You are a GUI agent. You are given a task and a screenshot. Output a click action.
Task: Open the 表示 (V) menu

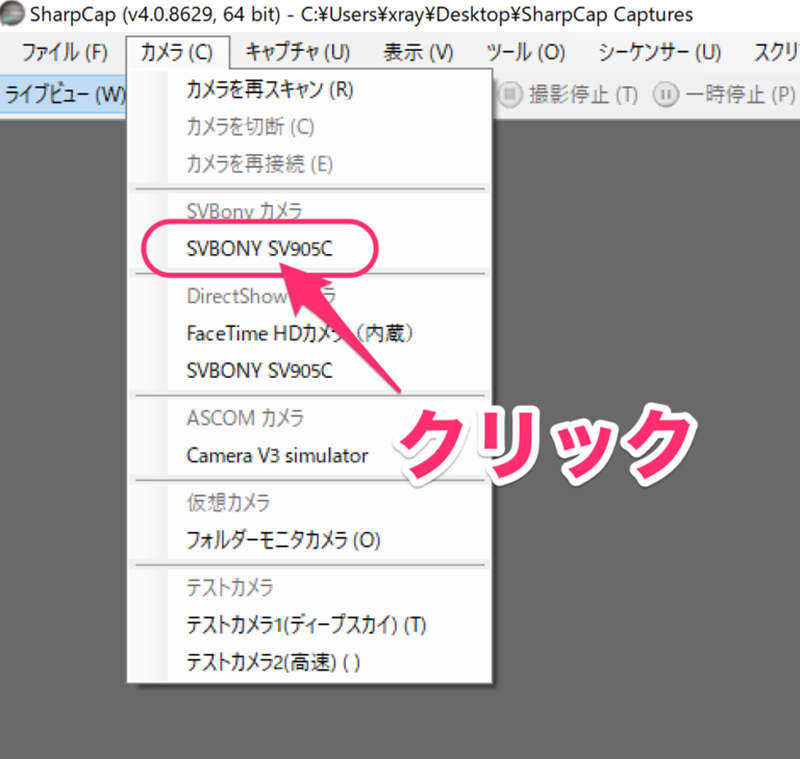click(x=419, y=53)
